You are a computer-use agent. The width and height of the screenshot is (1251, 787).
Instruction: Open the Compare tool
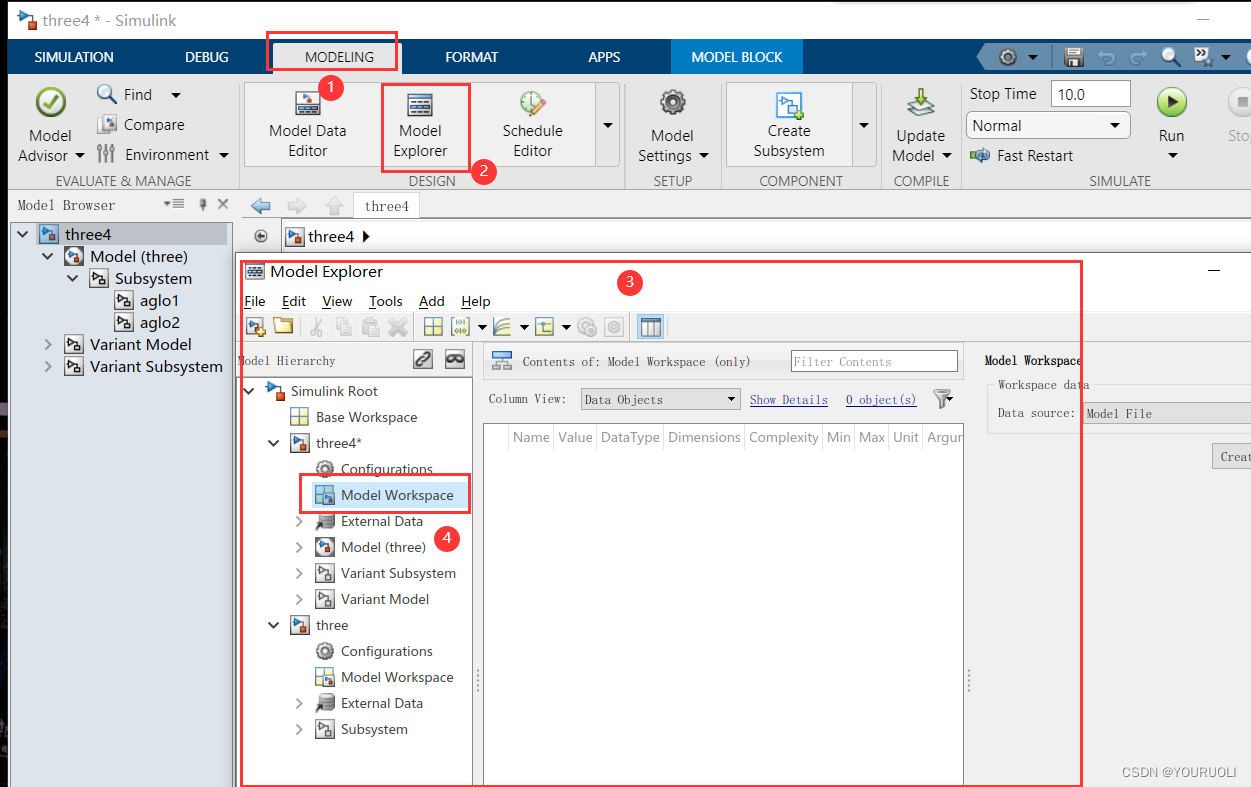click(x=141, y=125)
